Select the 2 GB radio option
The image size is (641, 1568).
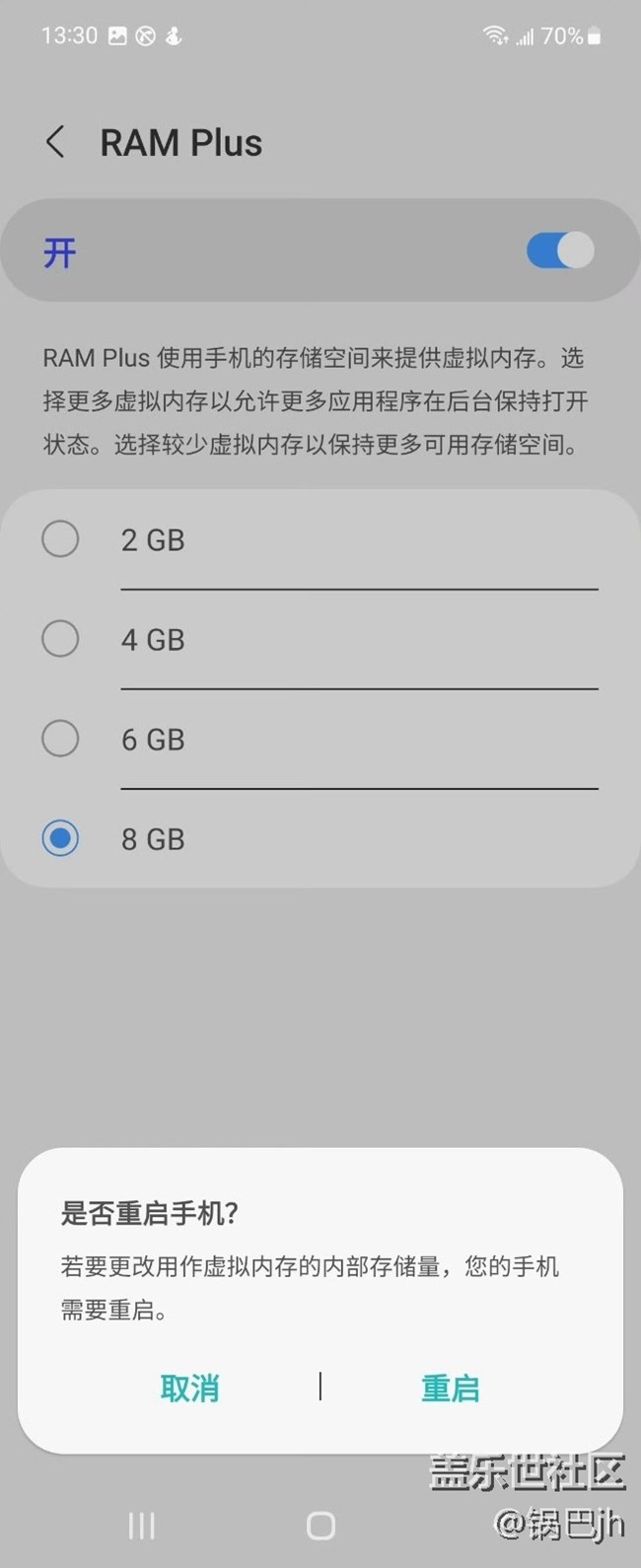point(60,539)
